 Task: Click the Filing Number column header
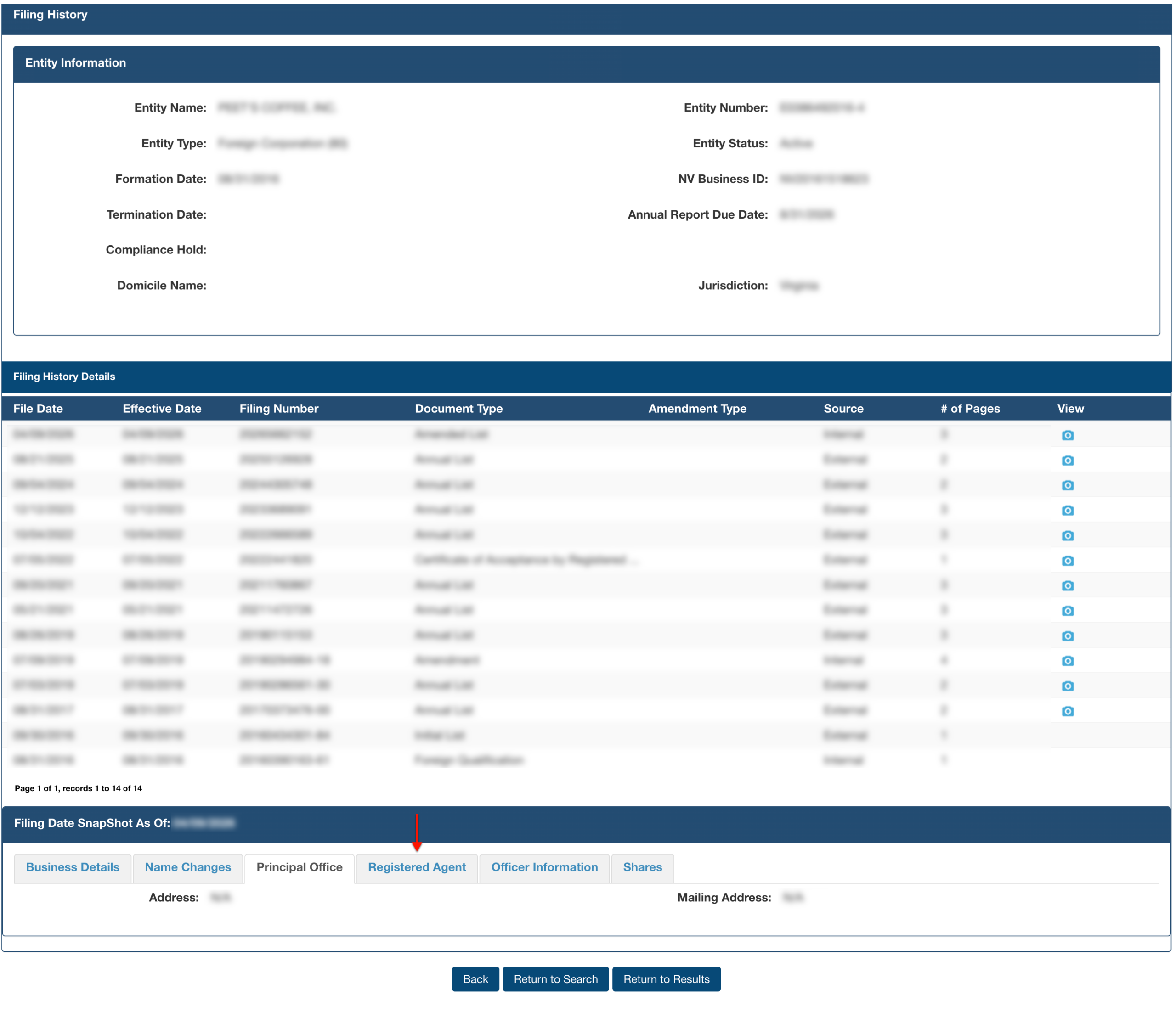(279, 409)
